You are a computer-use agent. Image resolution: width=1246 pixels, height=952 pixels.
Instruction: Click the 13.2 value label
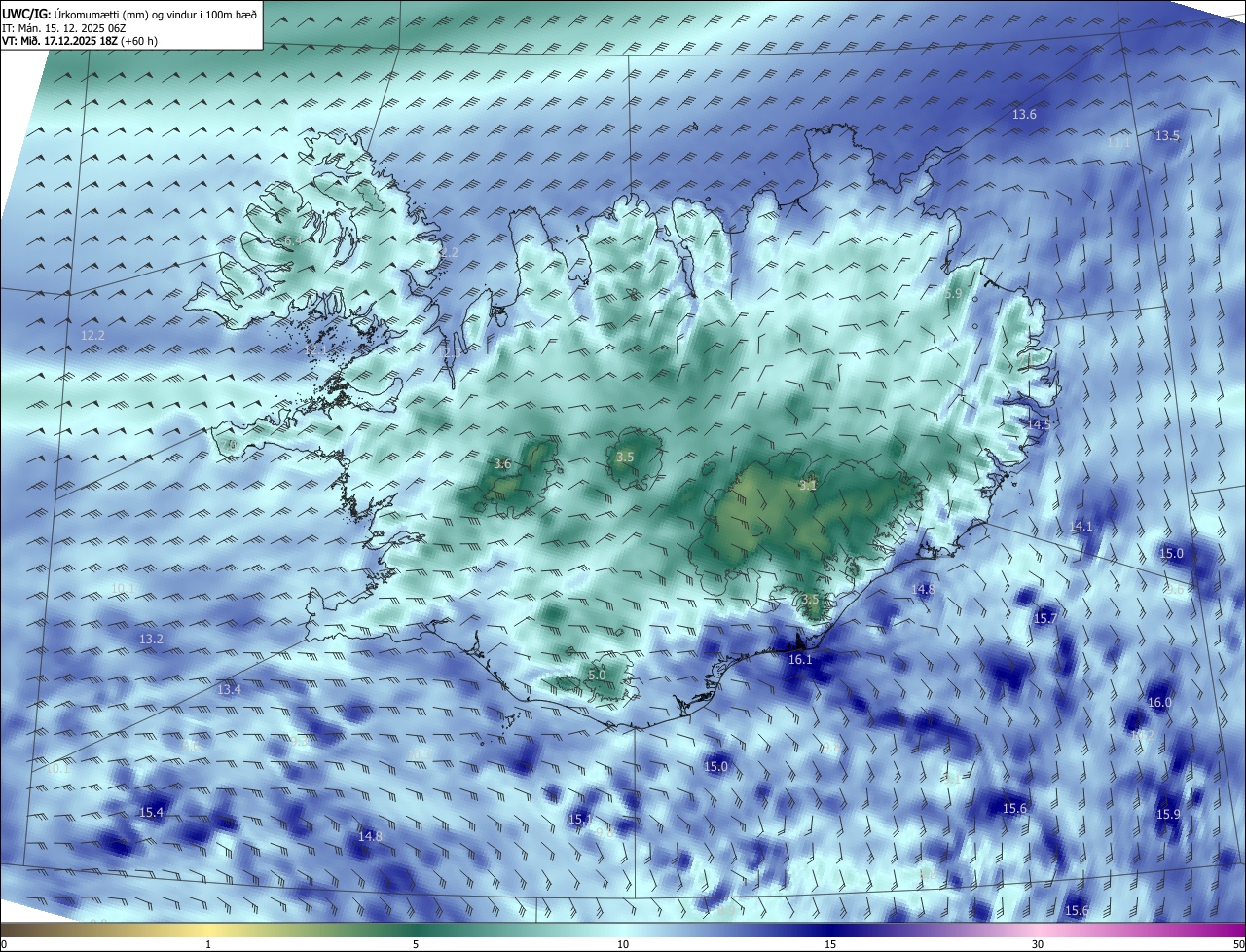tap(151, 640)
